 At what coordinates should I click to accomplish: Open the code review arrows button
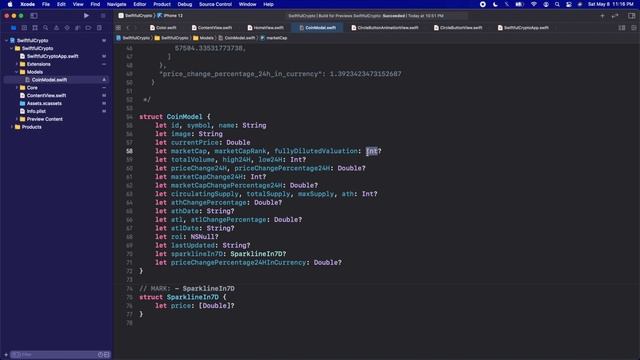point(615,16)
